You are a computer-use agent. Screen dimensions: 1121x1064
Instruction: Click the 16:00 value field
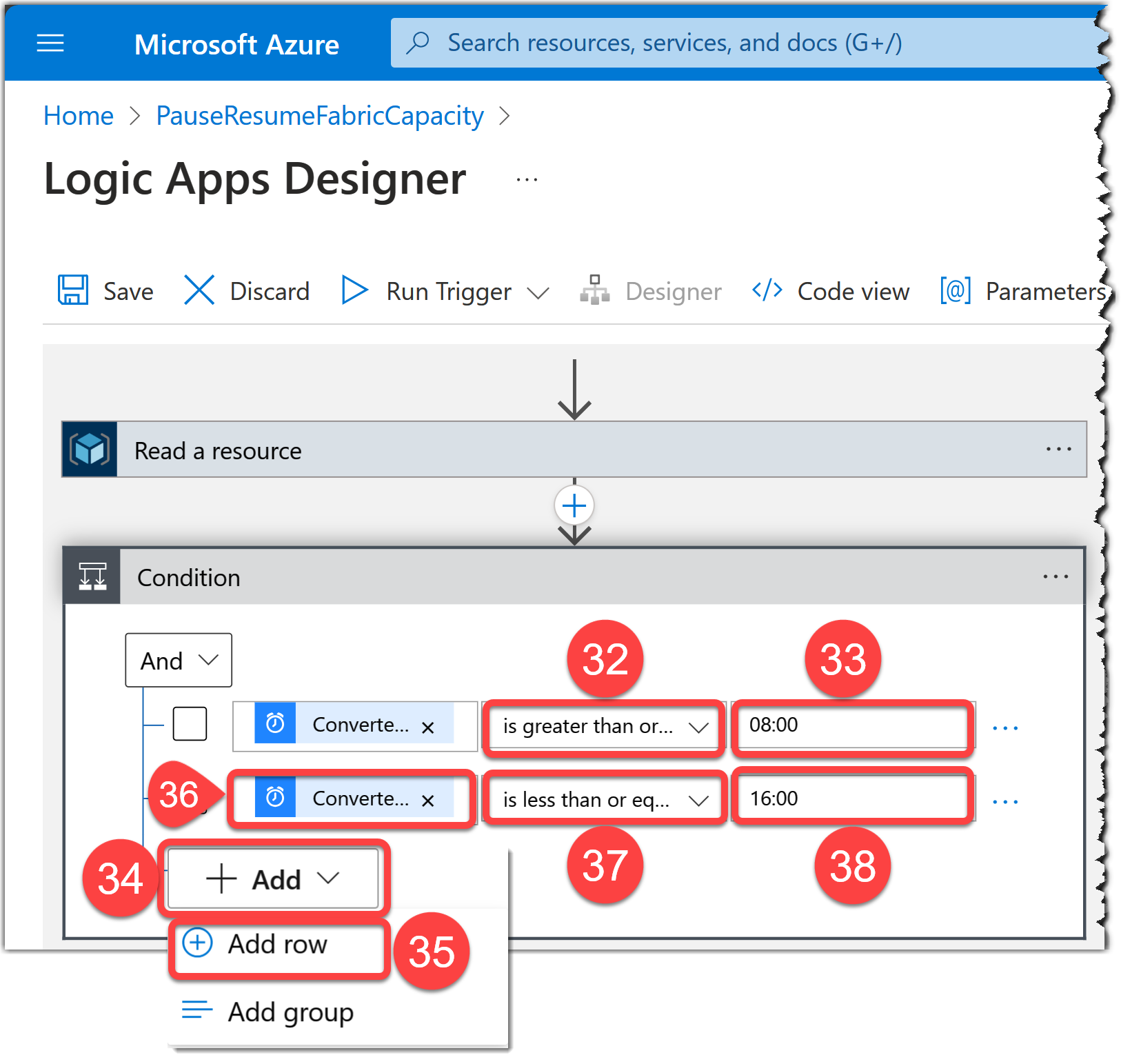pyautogui.click(x=853, y=799)
